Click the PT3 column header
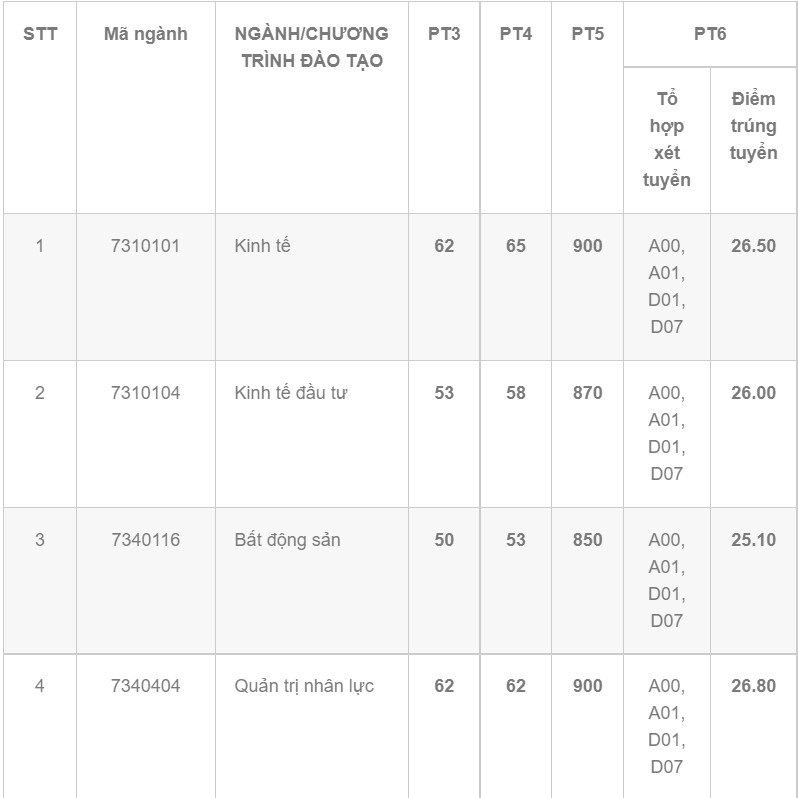This screenshot has height=798, width=798. pos(444,34)
